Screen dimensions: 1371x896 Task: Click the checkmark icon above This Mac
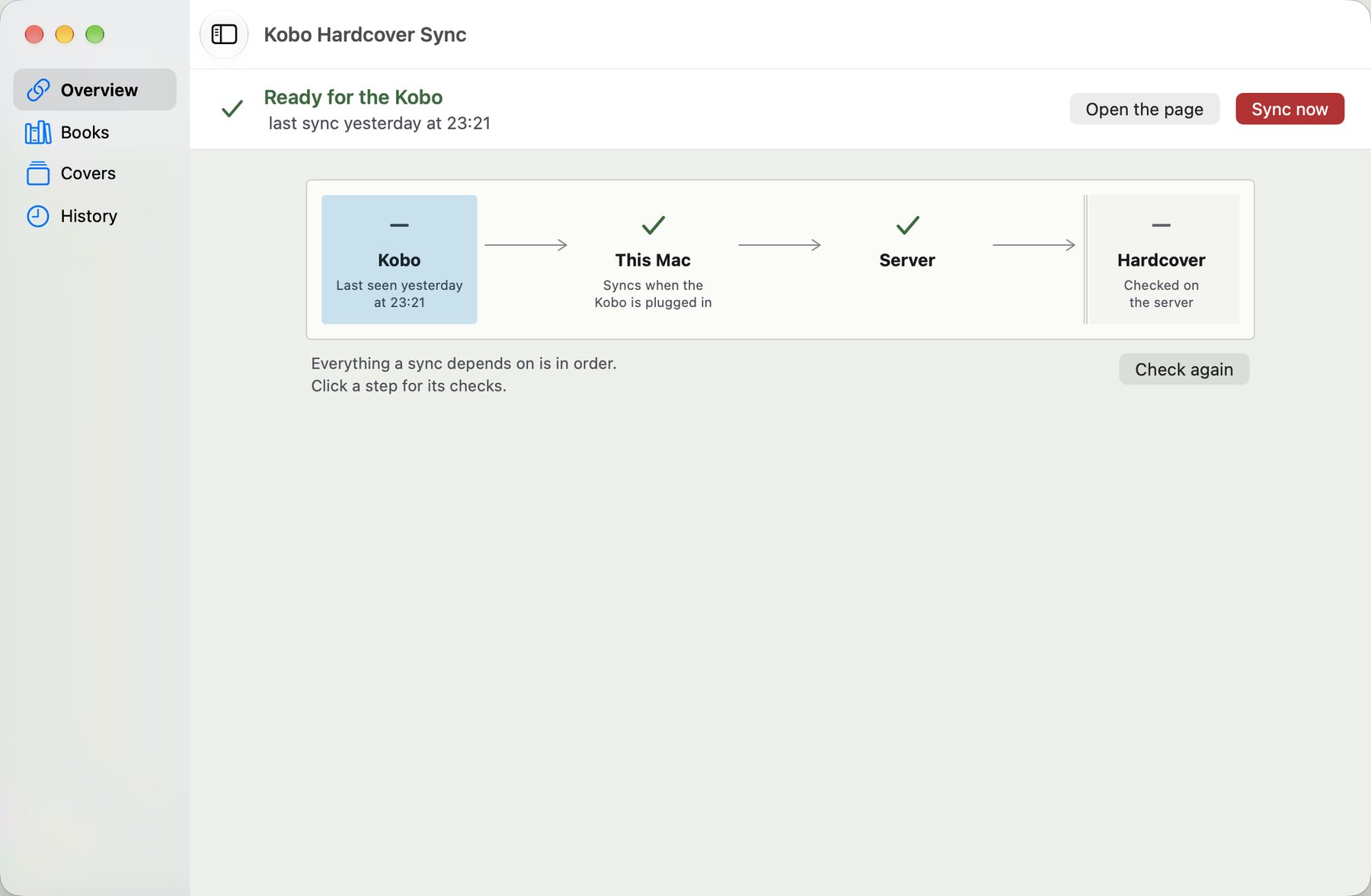(654, 225)
